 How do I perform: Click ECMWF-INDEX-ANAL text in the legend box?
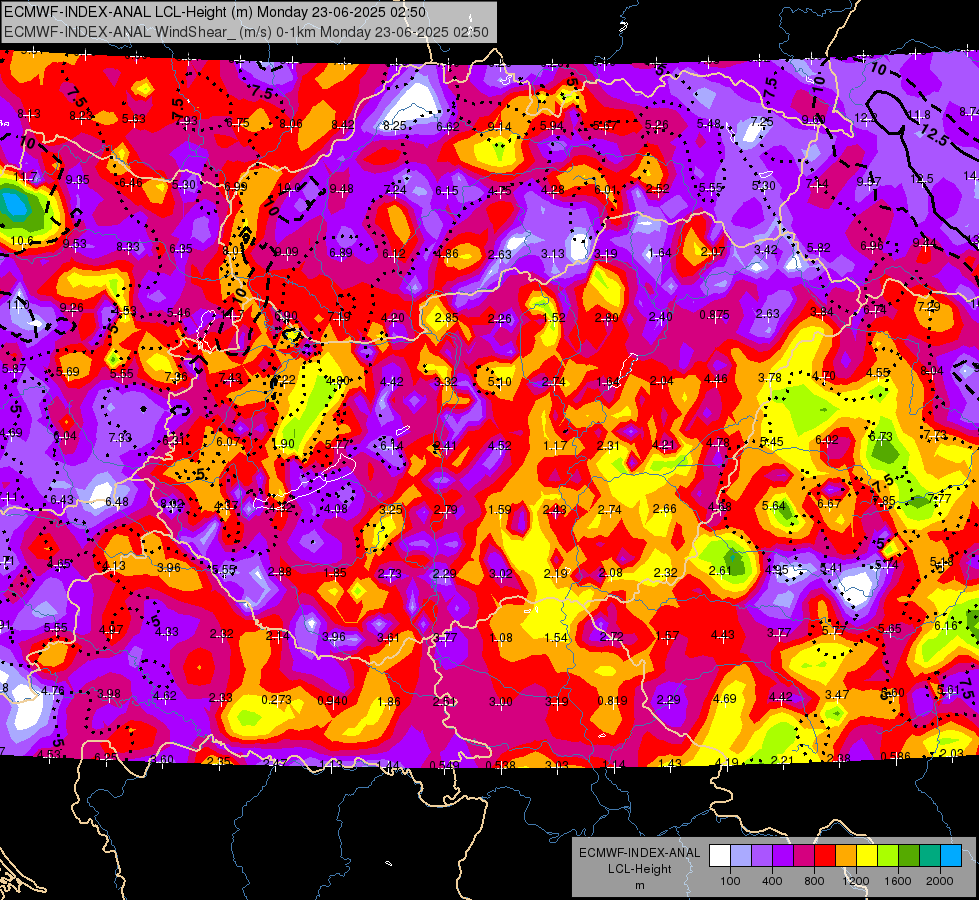[x=639, y=853]
